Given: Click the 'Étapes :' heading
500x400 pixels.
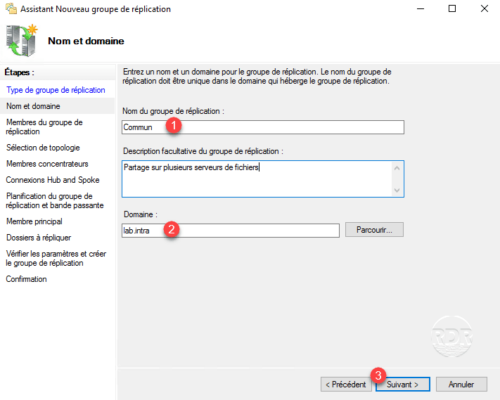Looking at the screenshot, I should pyautogui.click(x=19, y=72).
